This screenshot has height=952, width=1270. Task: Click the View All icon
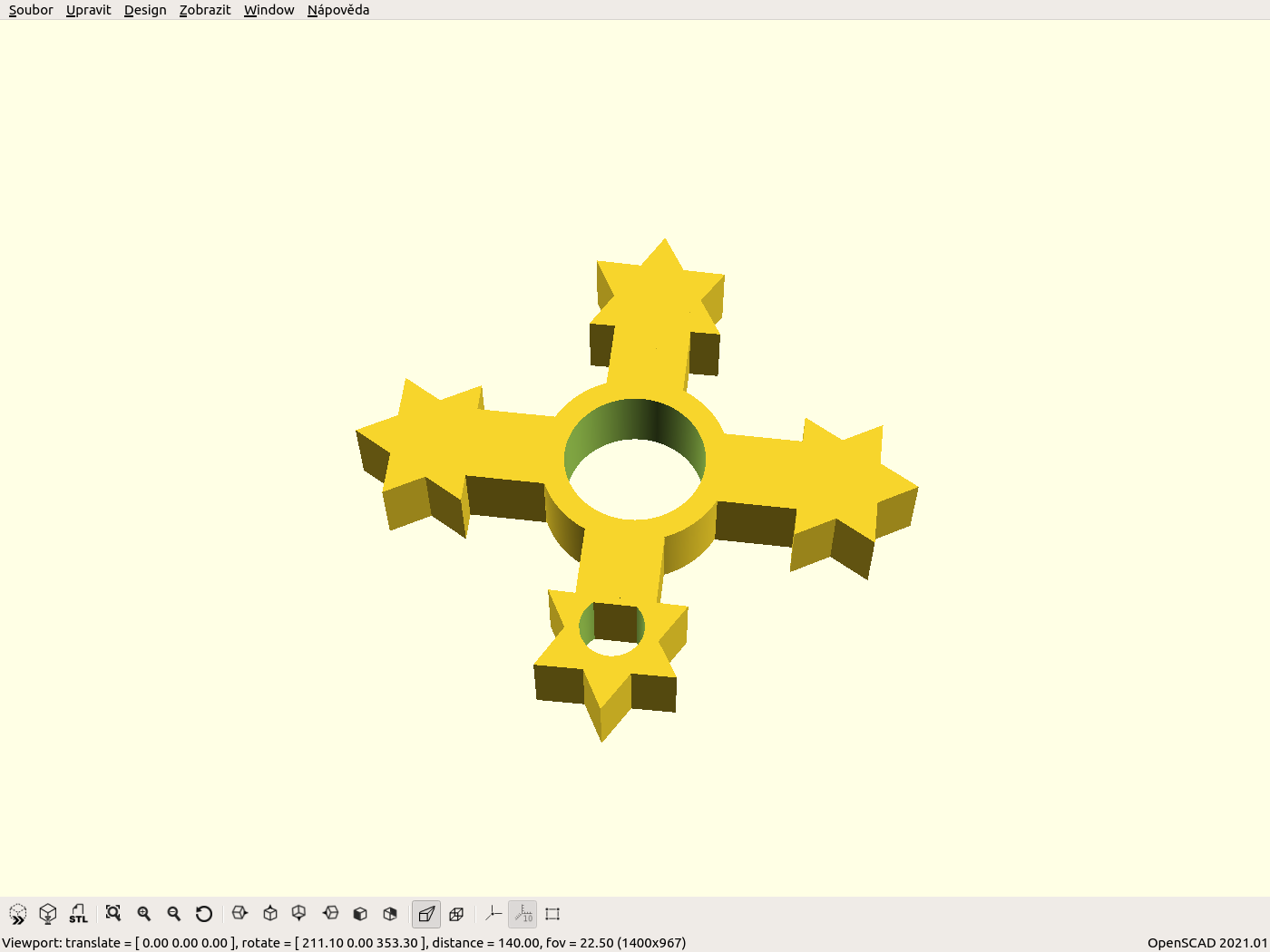click(113, 914)
